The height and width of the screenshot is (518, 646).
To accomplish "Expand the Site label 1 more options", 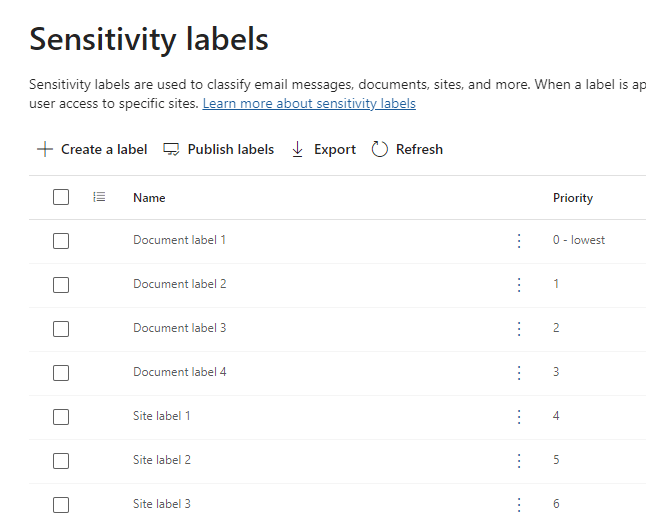I will pyautogui.click(x=519, y=416).
